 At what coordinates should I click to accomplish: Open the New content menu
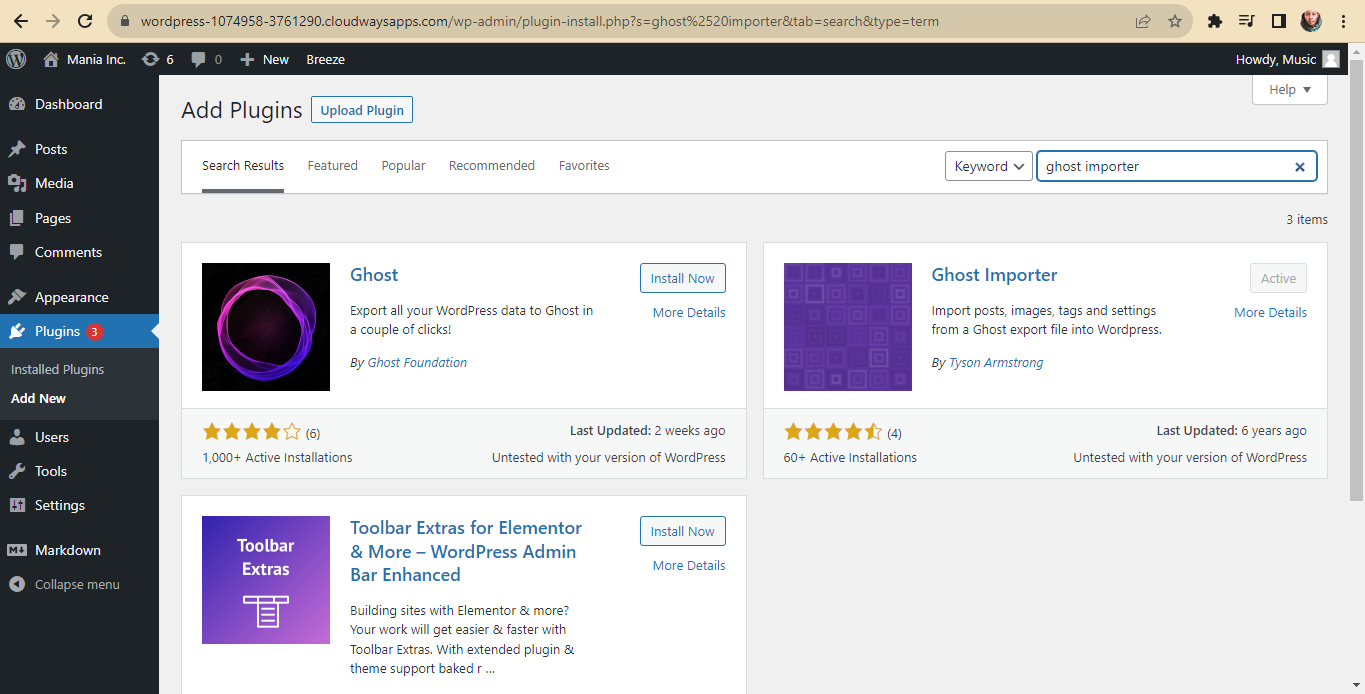[264, 59]
